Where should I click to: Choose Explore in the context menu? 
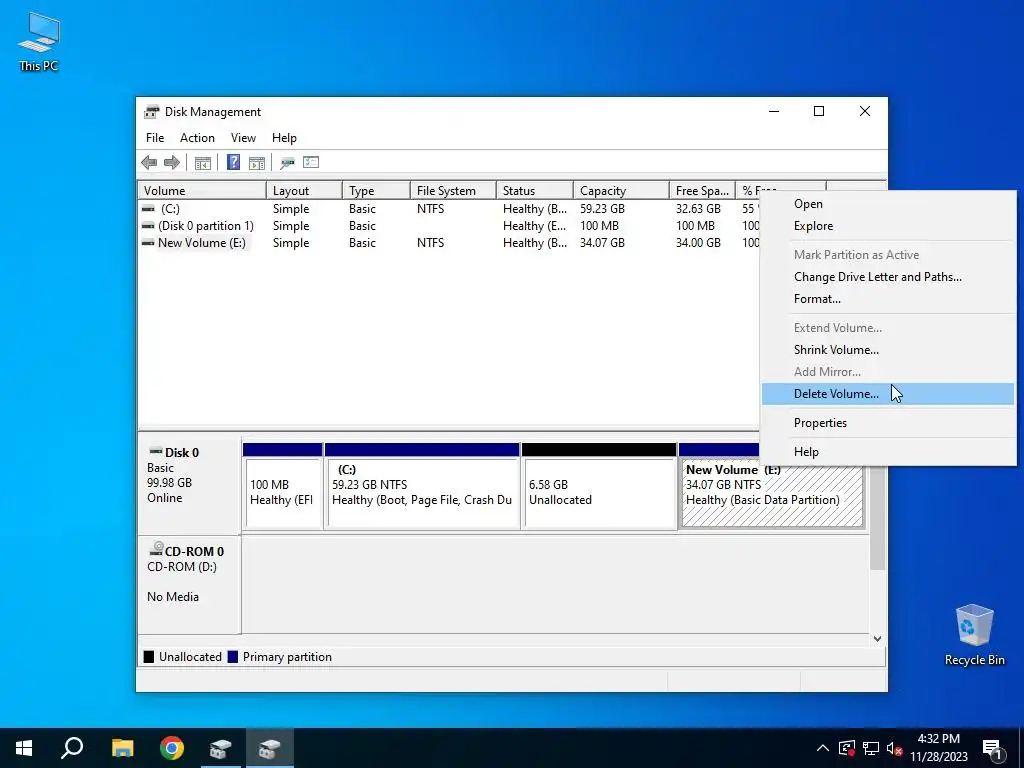(x=888, y=226)
